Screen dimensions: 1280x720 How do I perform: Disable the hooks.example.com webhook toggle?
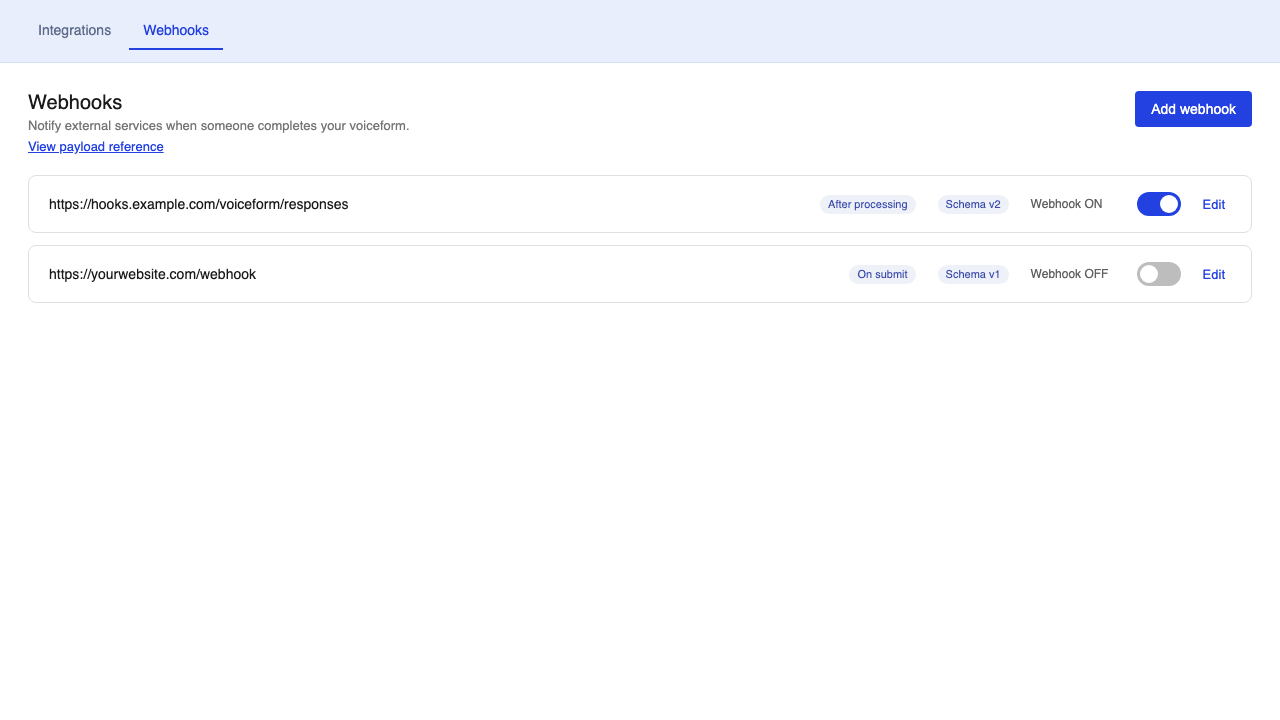[x=1159, y=204]
